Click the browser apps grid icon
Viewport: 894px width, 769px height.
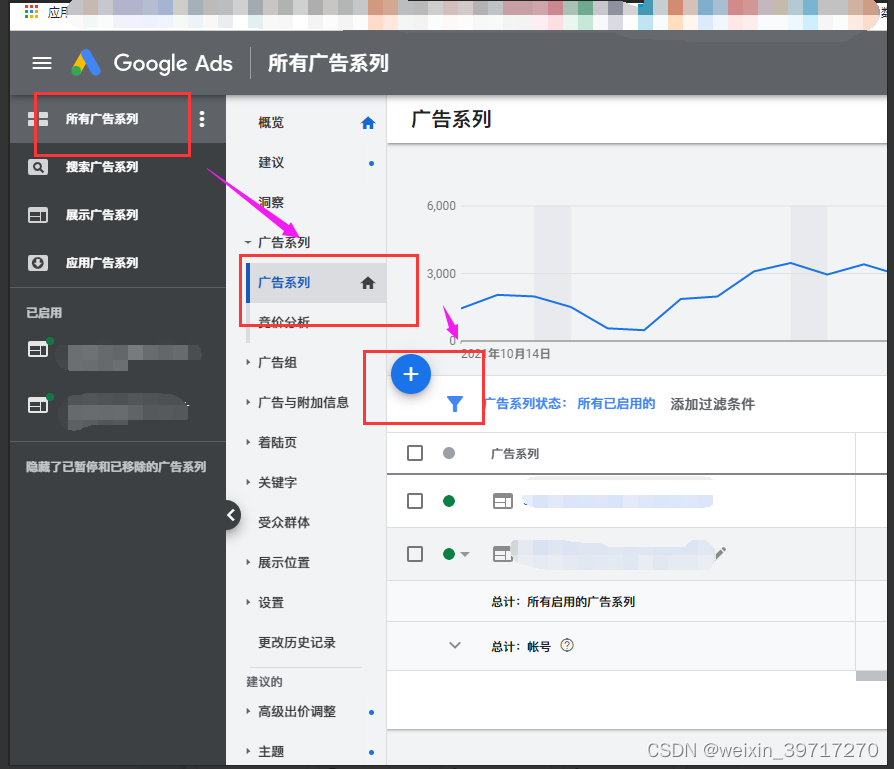pyautogui.click(x=31, y=11)
